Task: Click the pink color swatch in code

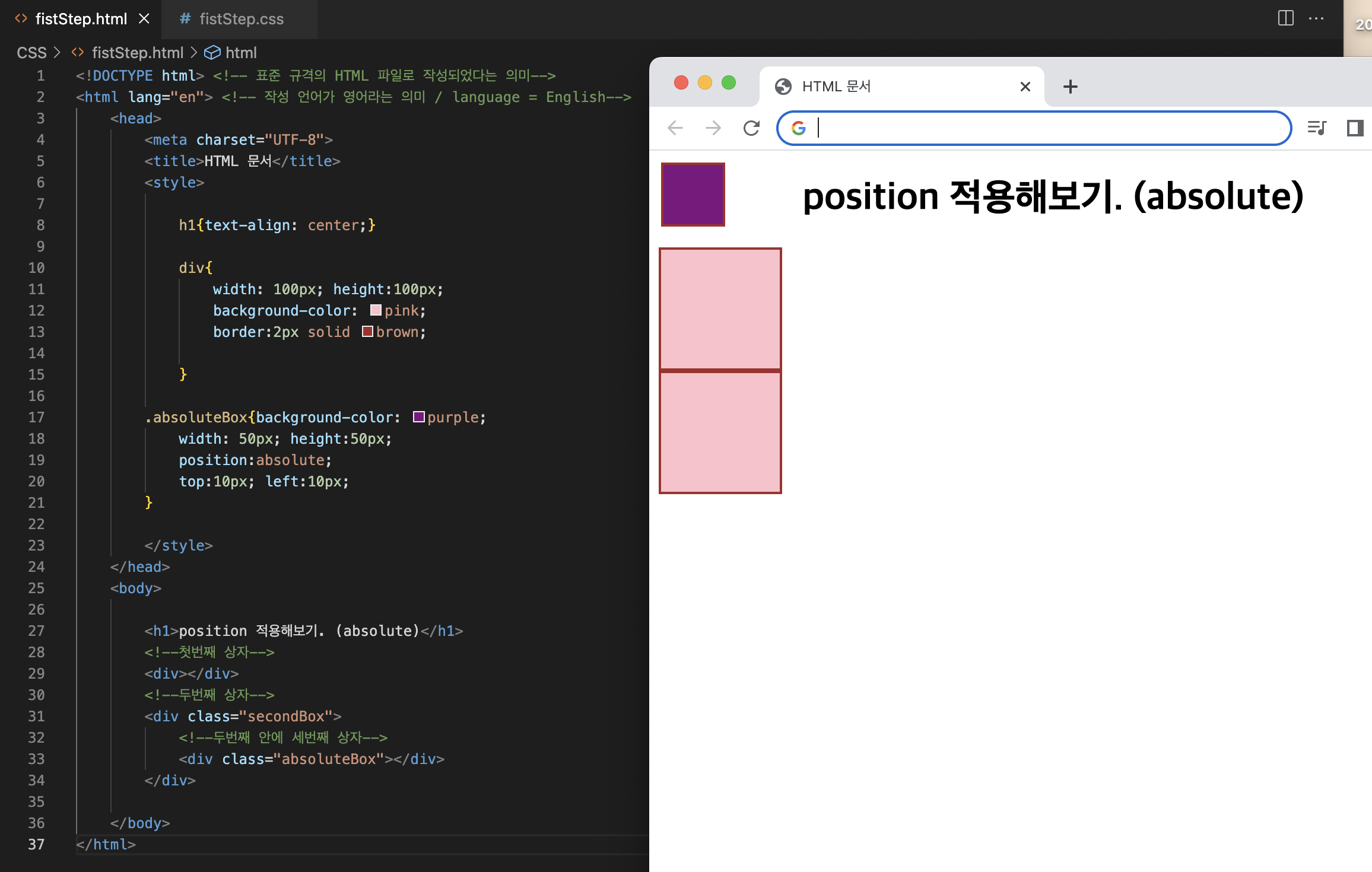Action: 376,310
